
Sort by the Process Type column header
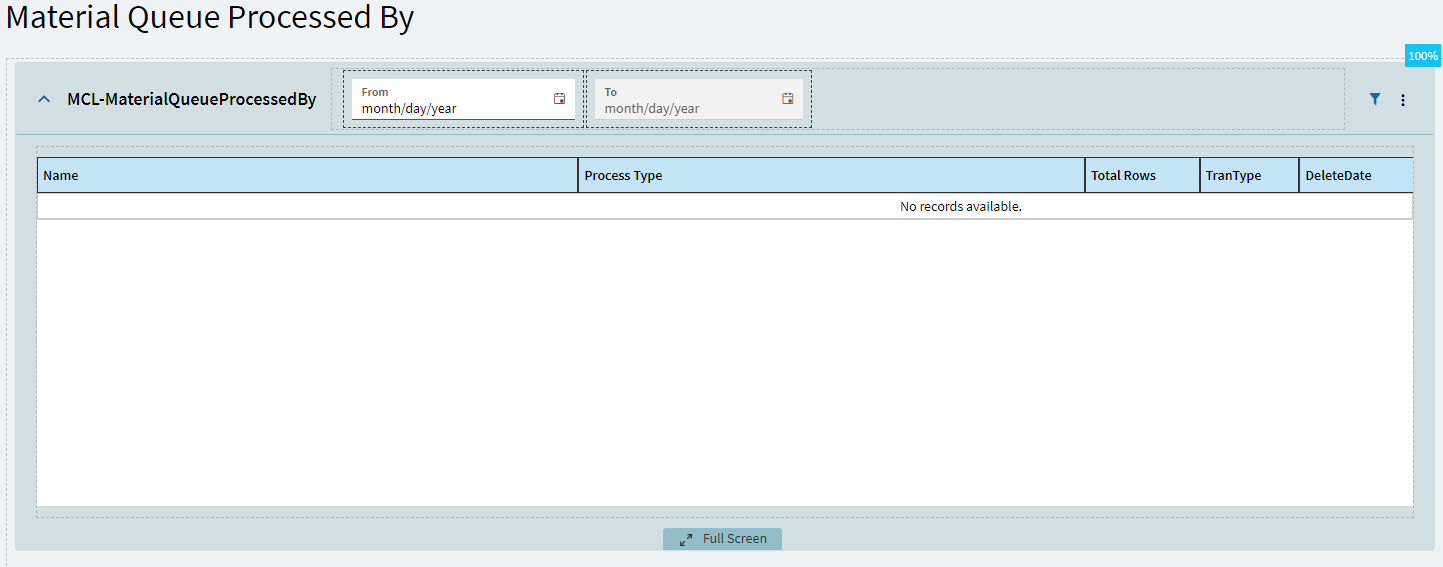832,175
